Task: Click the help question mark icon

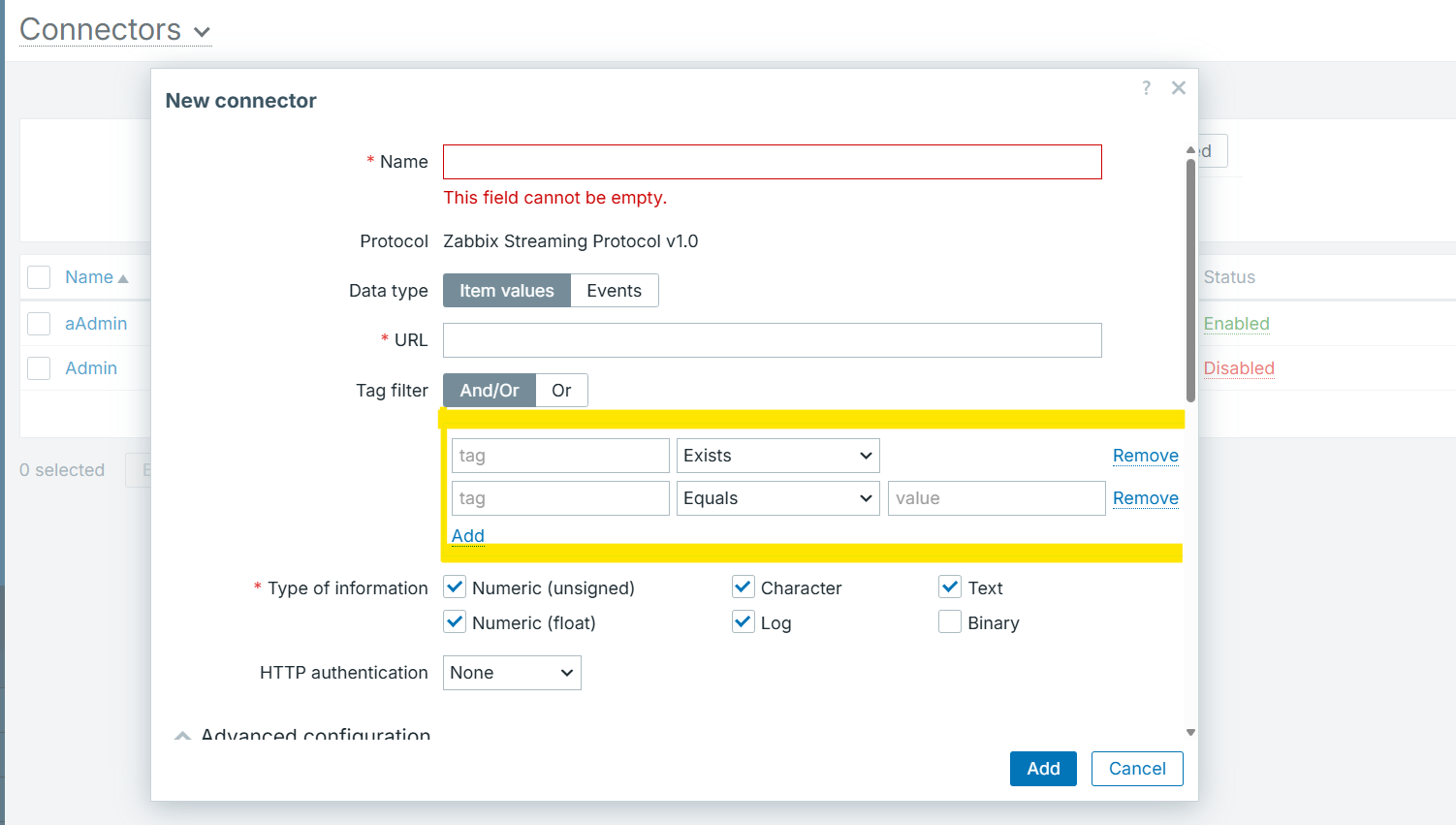Action: 1146,88
